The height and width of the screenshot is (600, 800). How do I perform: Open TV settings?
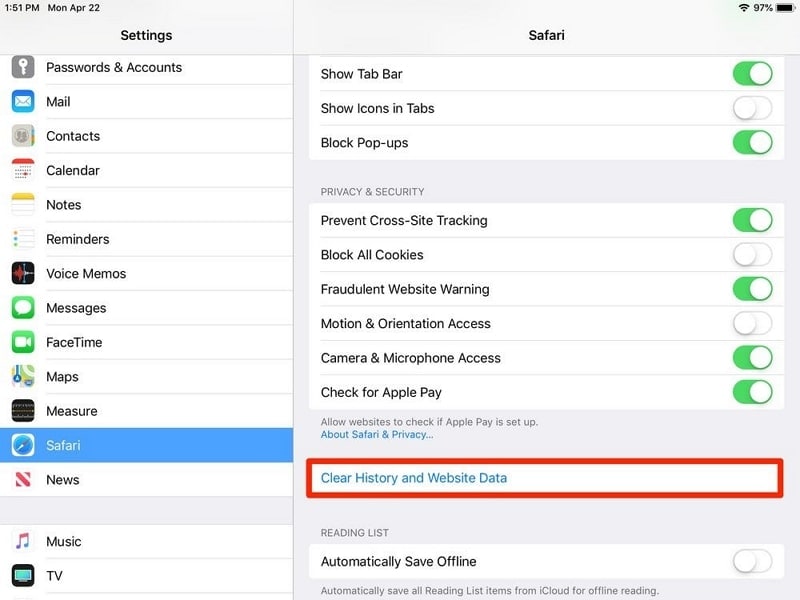[146, 576]
